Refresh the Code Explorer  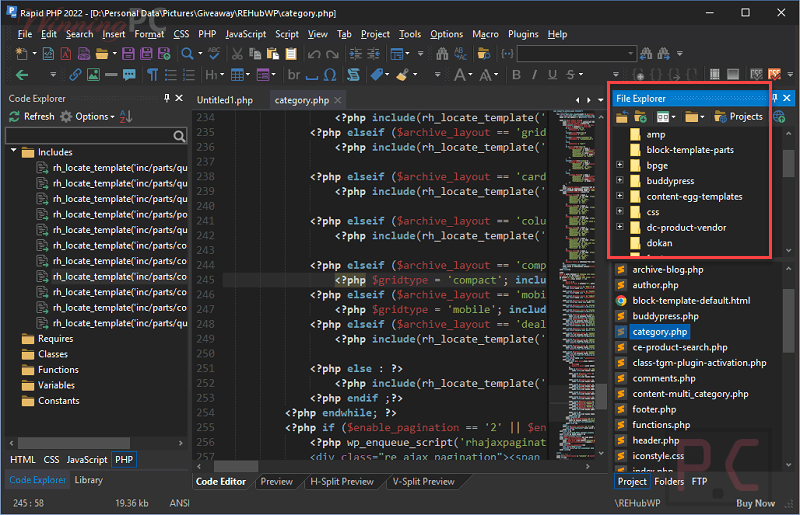[32, 116]
